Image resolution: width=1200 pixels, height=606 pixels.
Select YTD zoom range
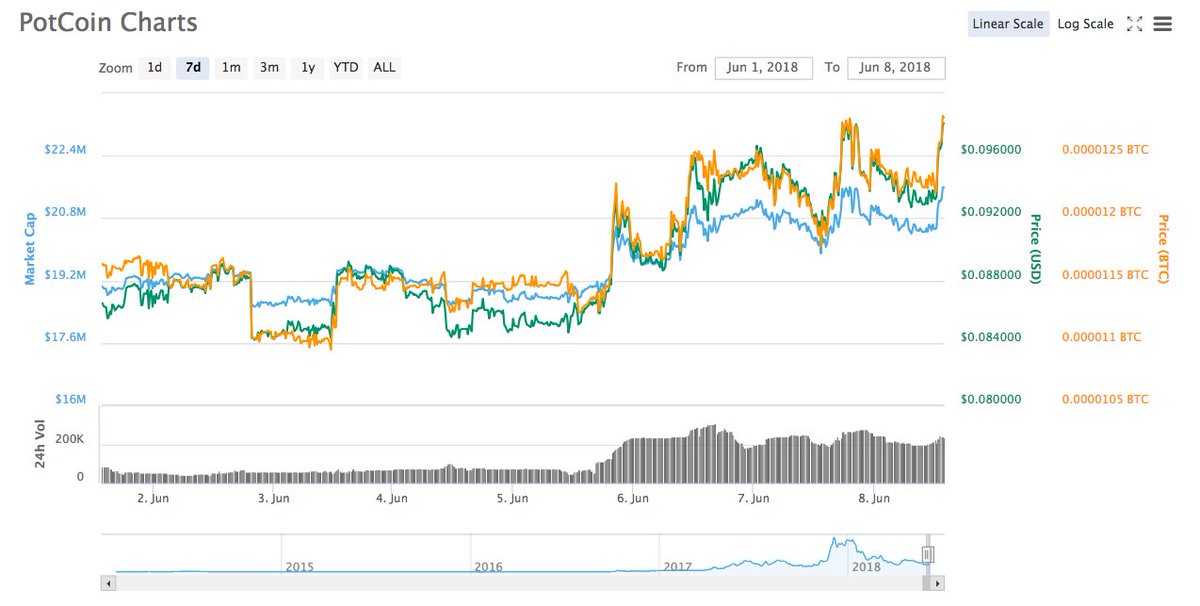click(x=346, y=68)
